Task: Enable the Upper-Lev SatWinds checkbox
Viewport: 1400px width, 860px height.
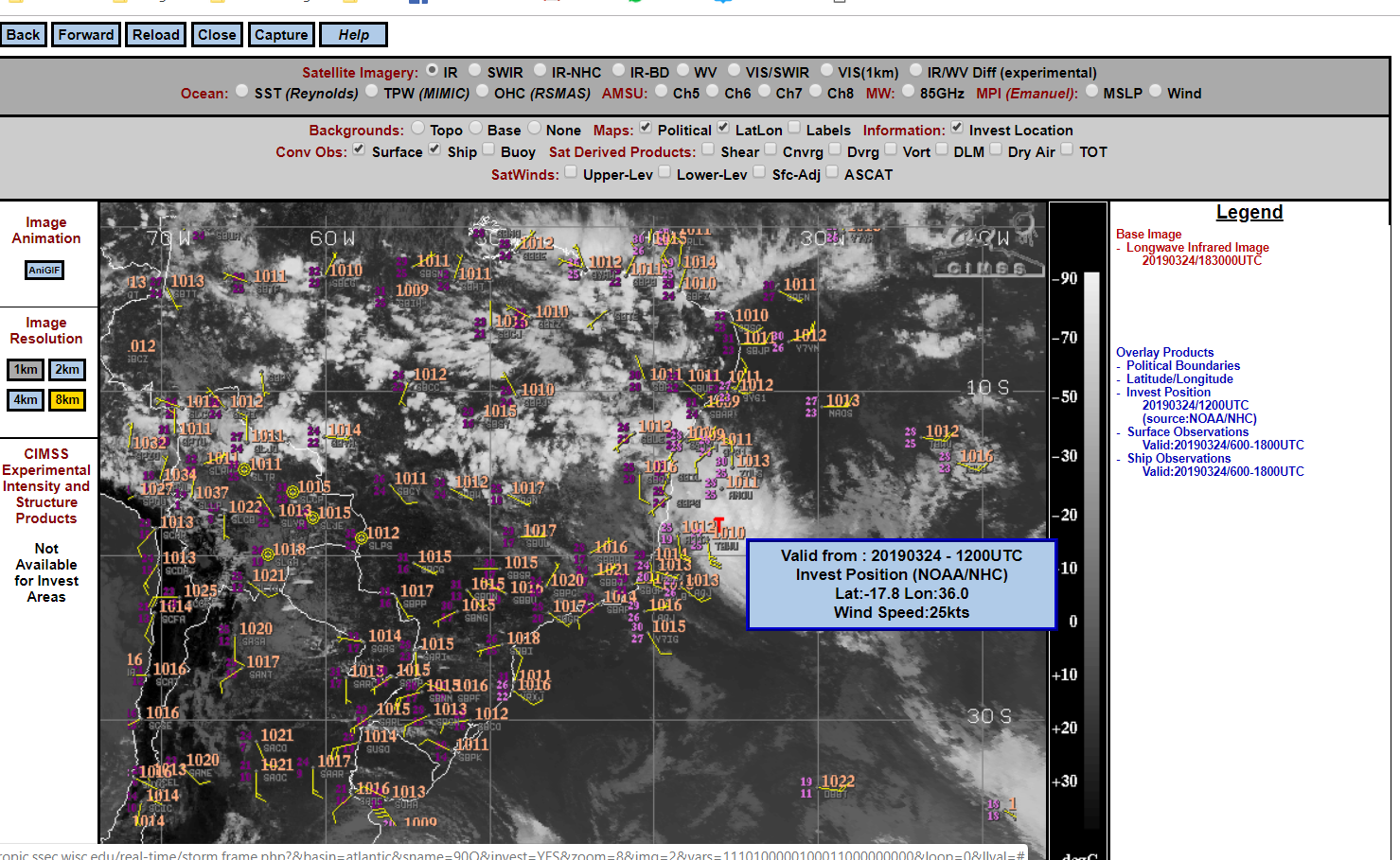Action: [x=571, y=172]
